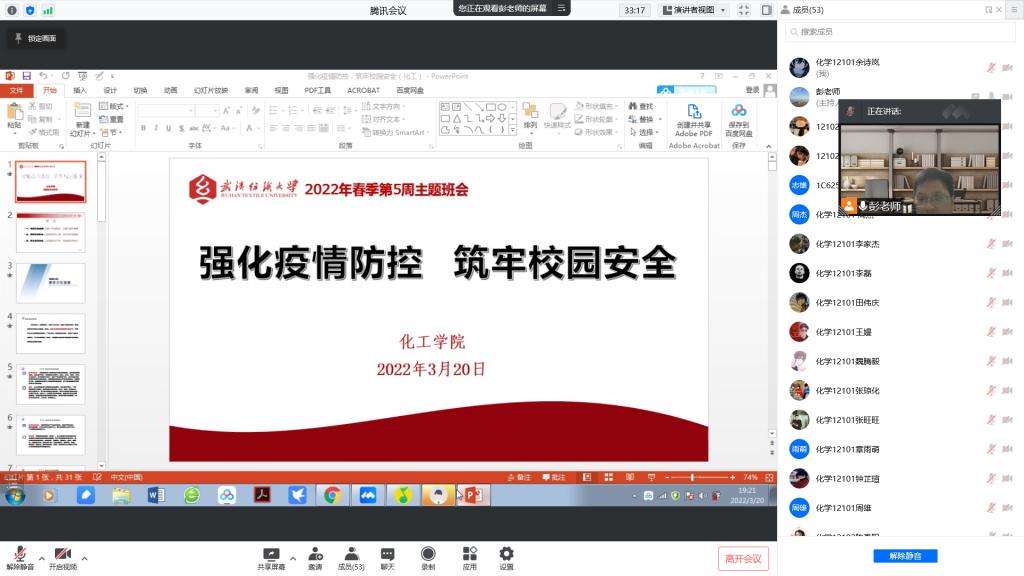Open the 聊天 chat icon
Image resolution: width=1024 pixels, height=576 pixels.
[387, 554]
